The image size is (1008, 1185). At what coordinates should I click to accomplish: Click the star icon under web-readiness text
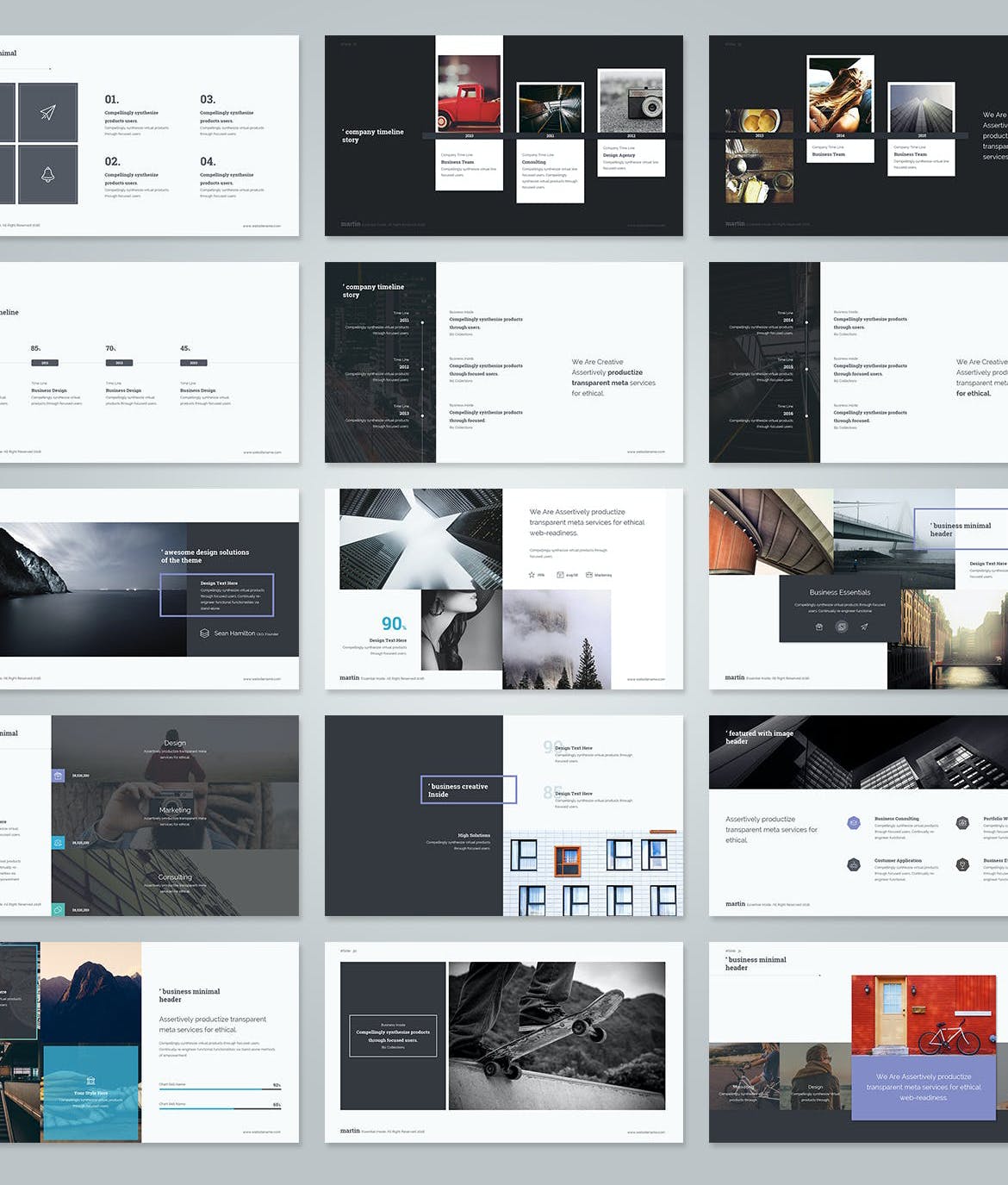click(532, 575)
